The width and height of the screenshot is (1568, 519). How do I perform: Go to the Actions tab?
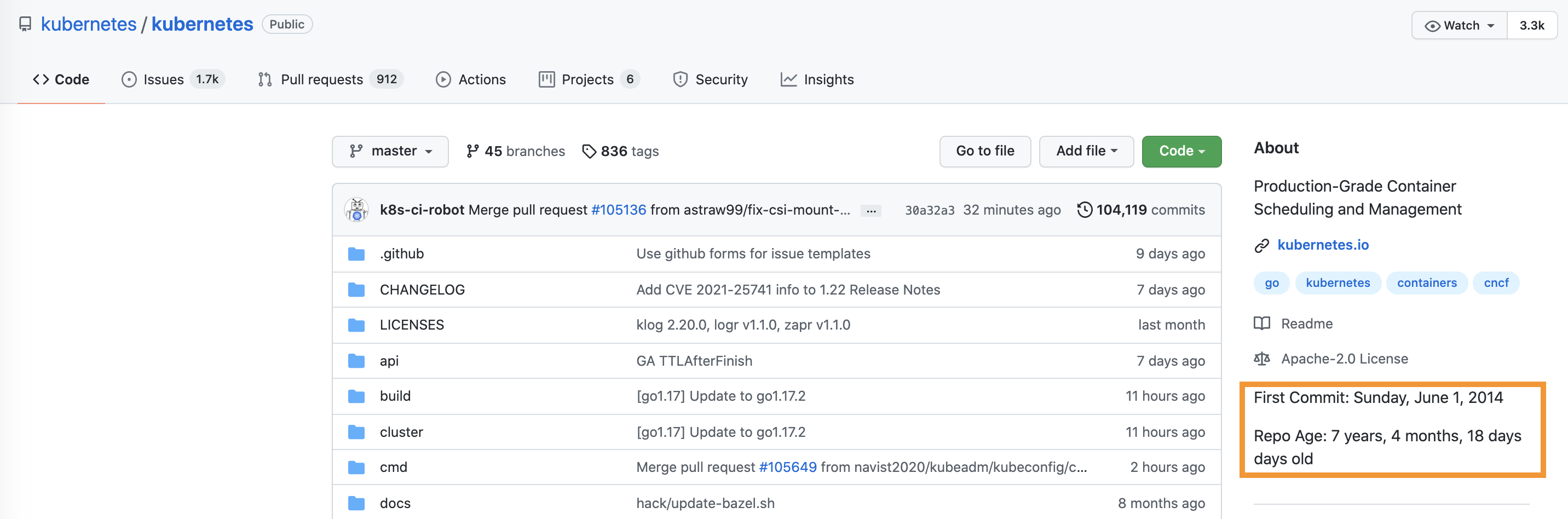tap(470, 80)
